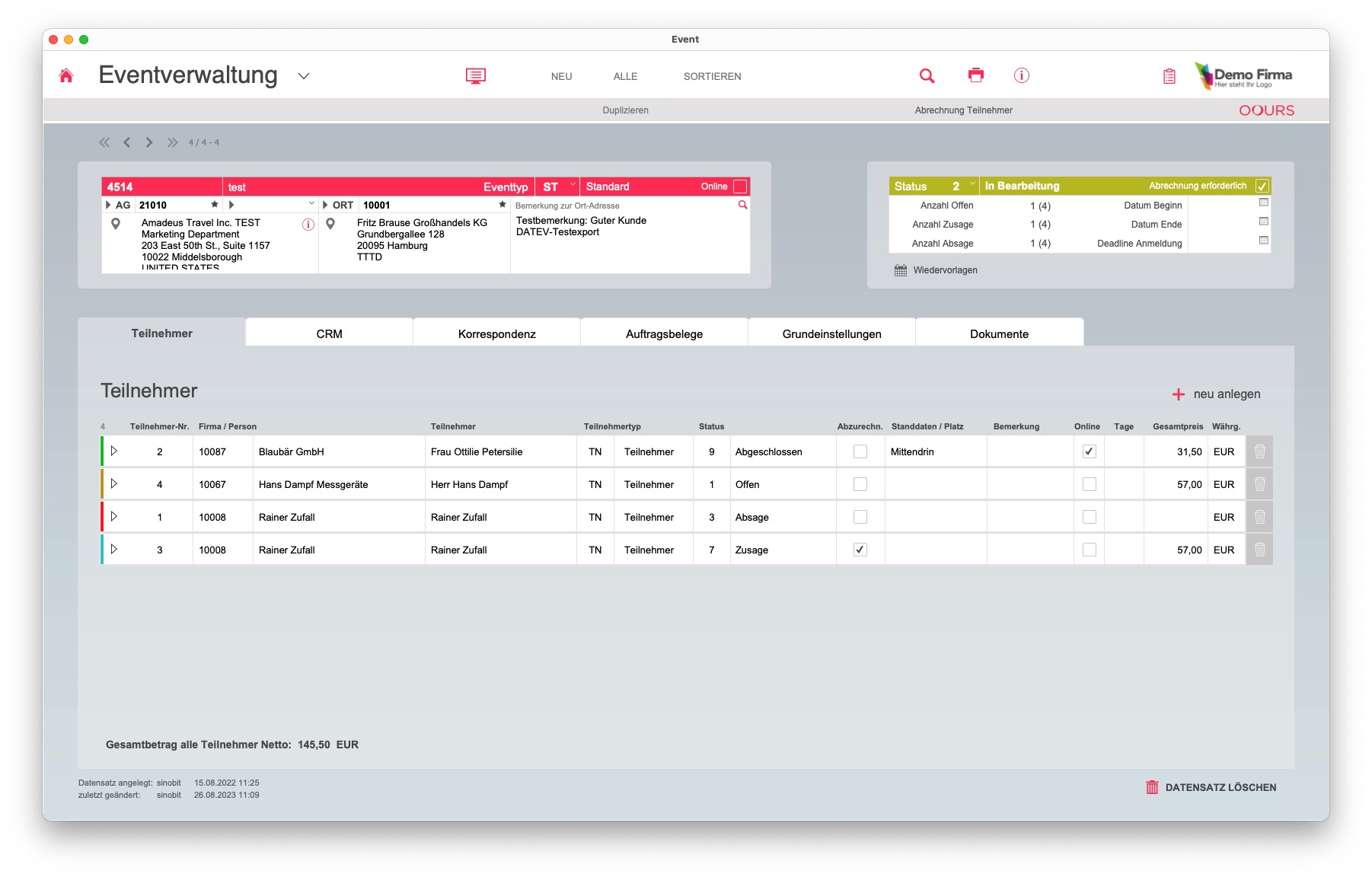Click star icon next to AG 21010

coord(215,205)
